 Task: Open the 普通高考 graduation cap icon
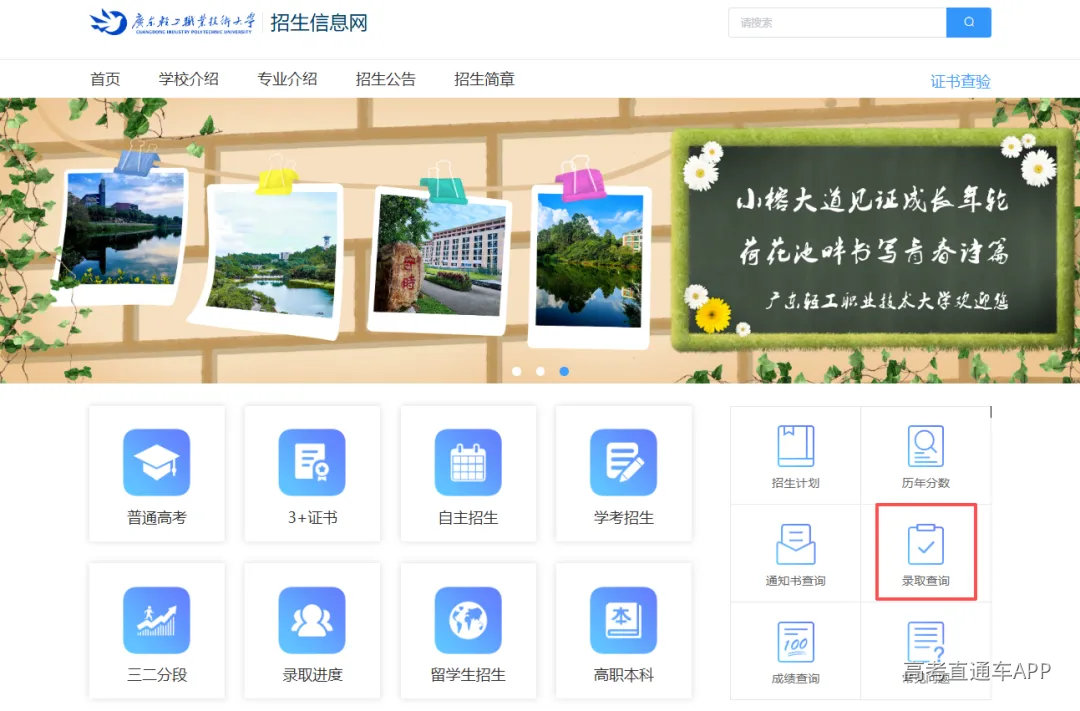[x=156, y=462]
